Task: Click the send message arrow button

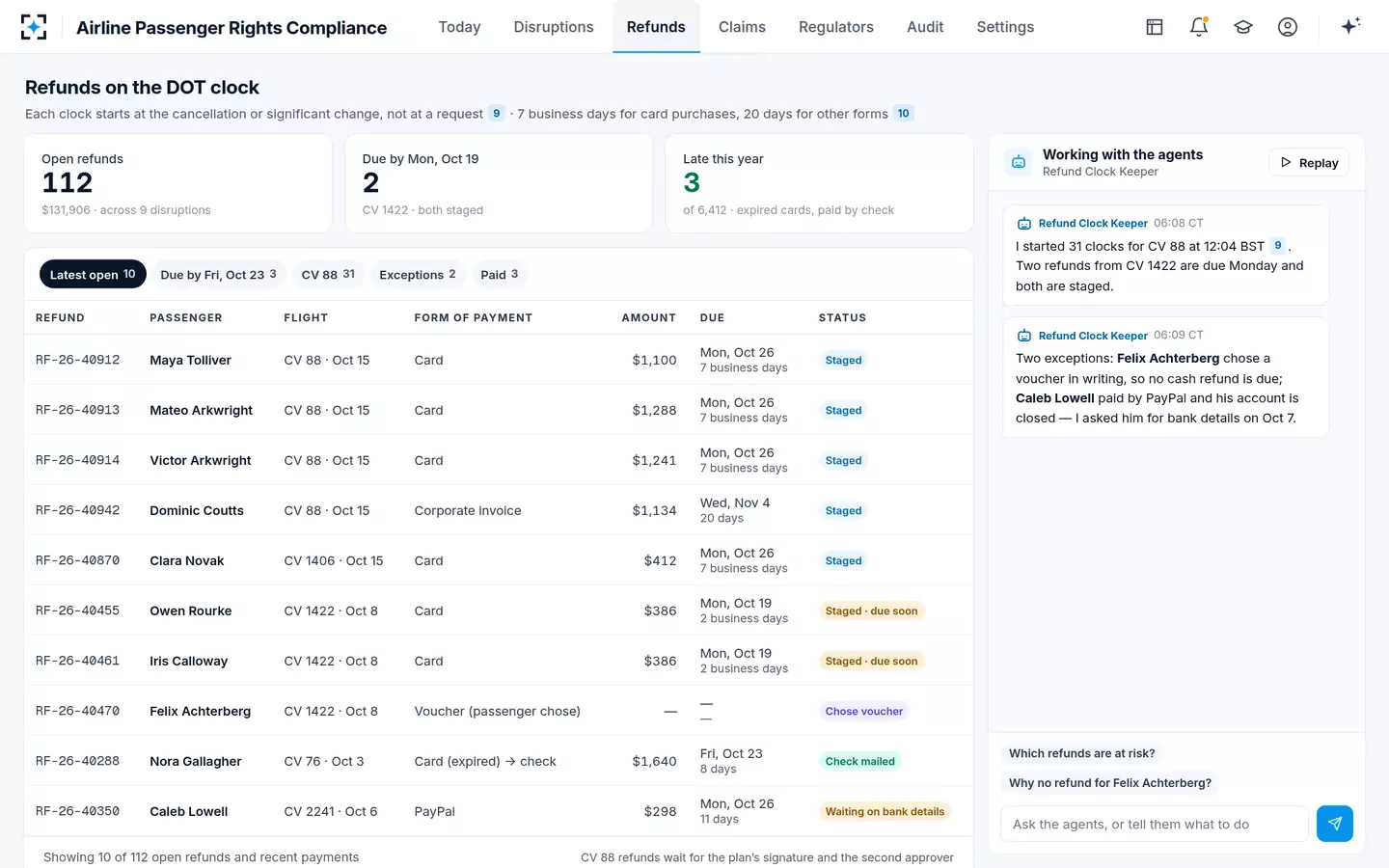Action: pyautogui.click(x=1335, y=824)
